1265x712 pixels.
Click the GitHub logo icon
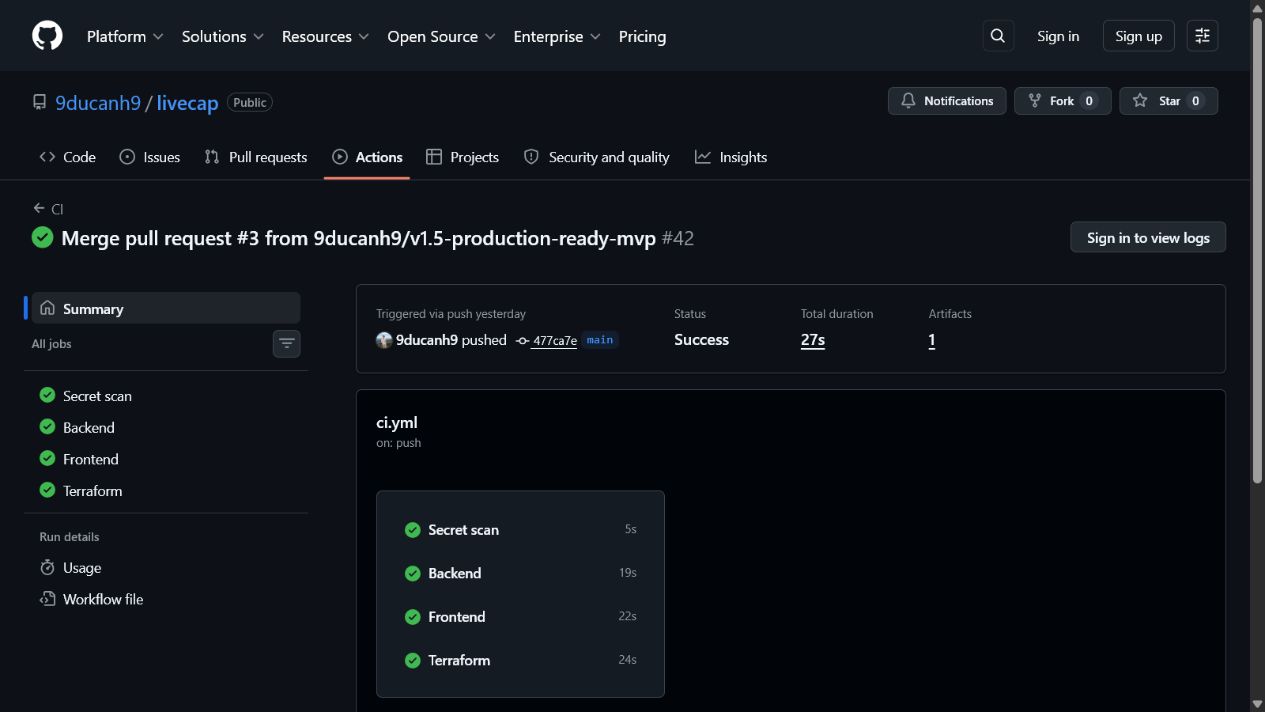point(47,36)
